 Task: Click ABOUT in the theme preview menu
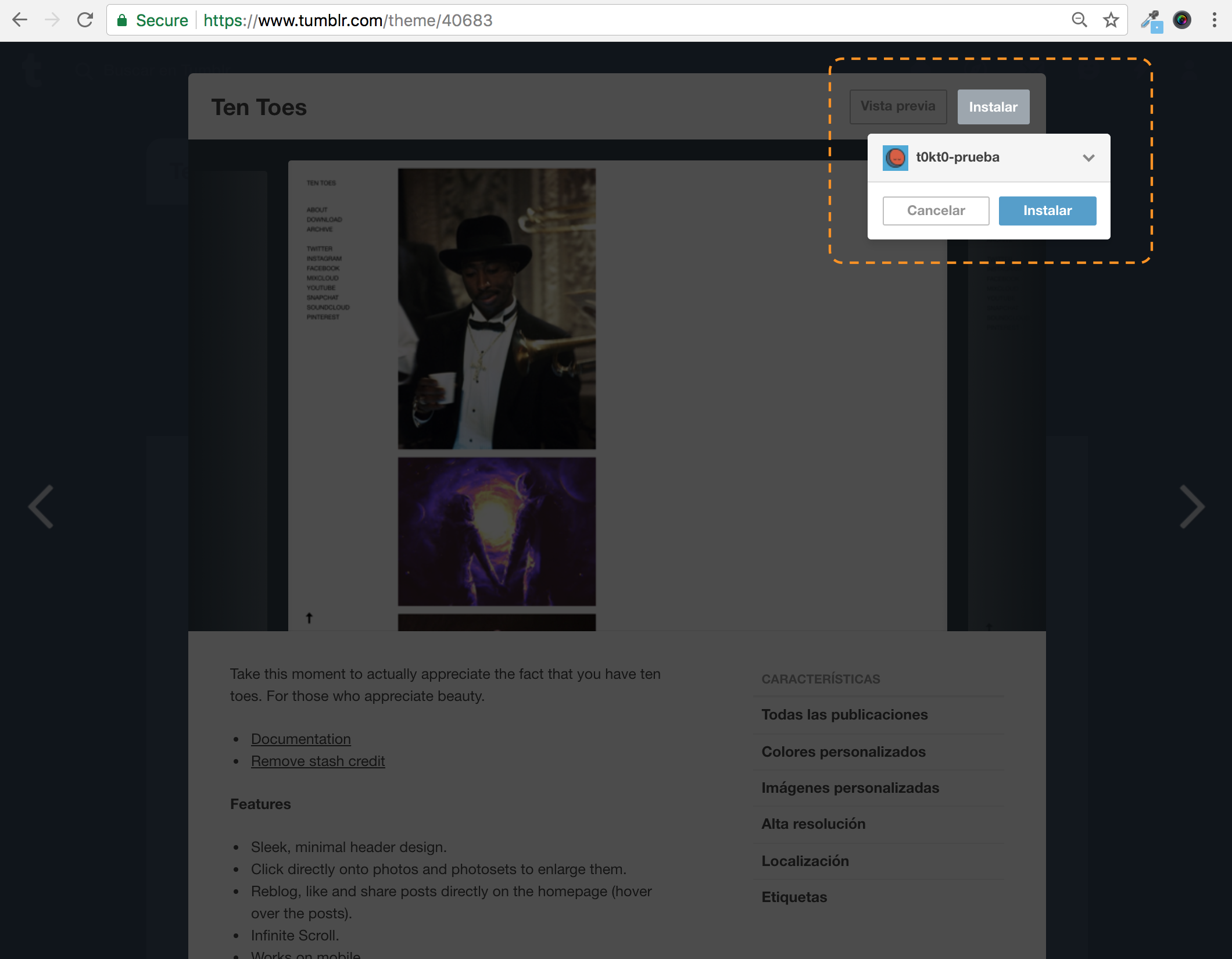coord(317,210)
